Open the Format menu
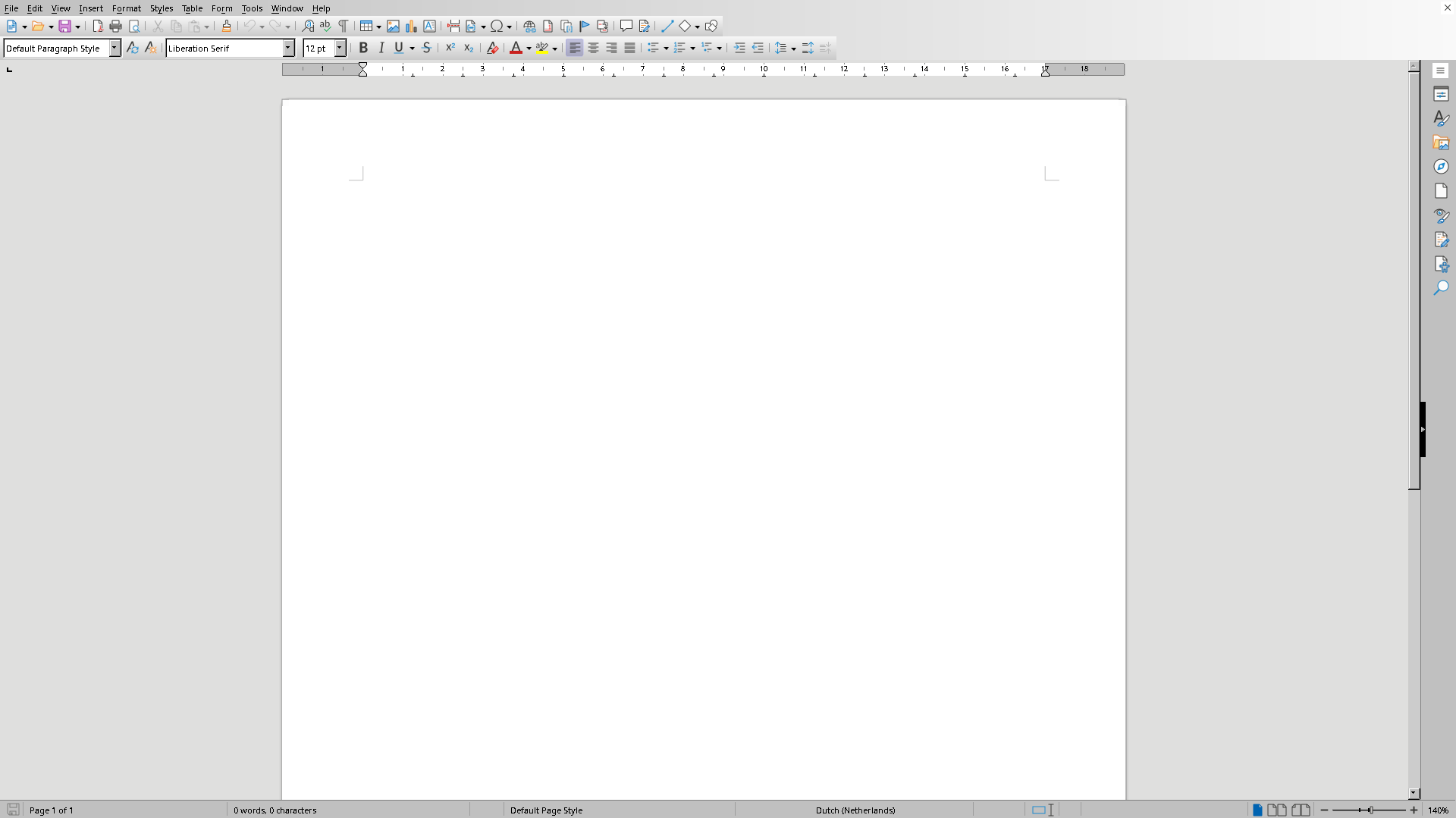1456x818 pixels. tap(127, 8)
